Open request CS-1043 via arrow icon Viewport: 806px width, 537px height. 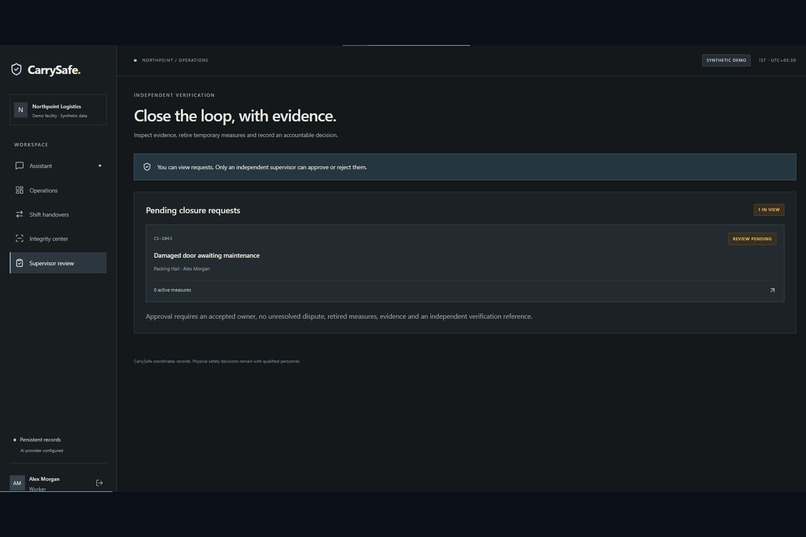[x=772, y=290]
